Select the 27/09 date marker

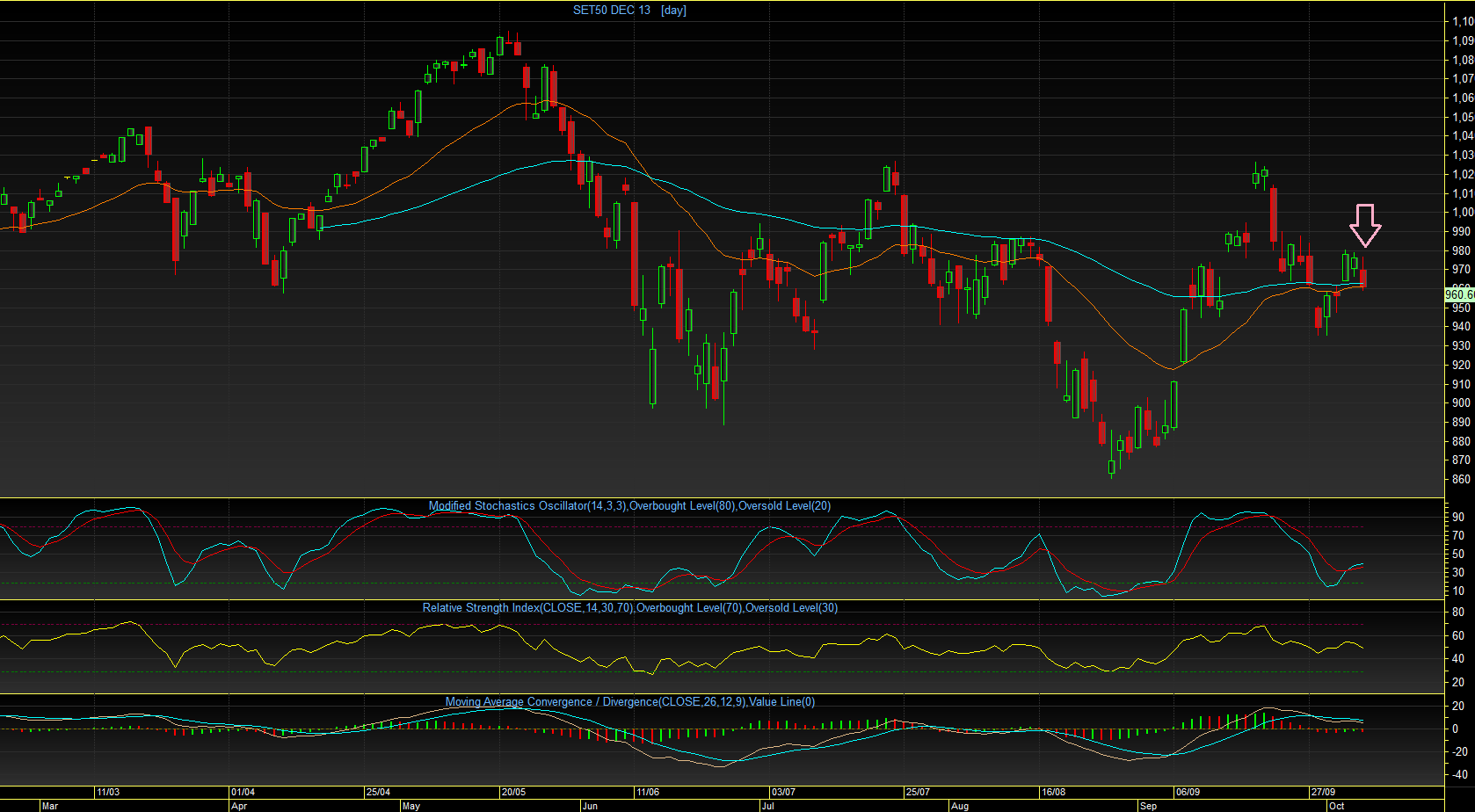(x=1323, y=792)
